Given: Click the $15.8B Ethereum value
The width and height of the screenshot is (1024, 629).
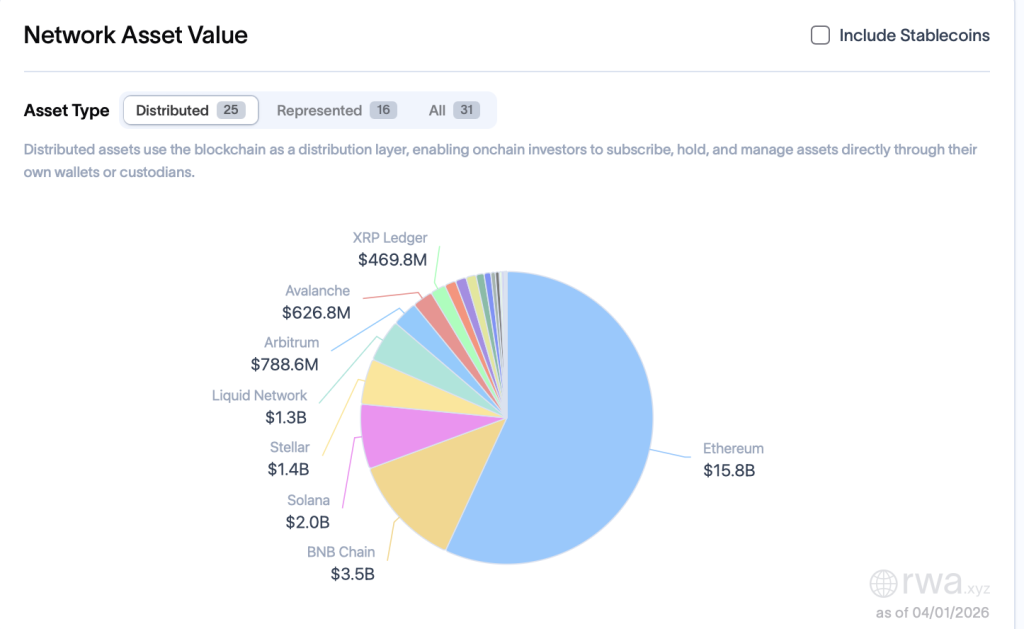Looking at the screenshot, I should click(x=729, y=470).
